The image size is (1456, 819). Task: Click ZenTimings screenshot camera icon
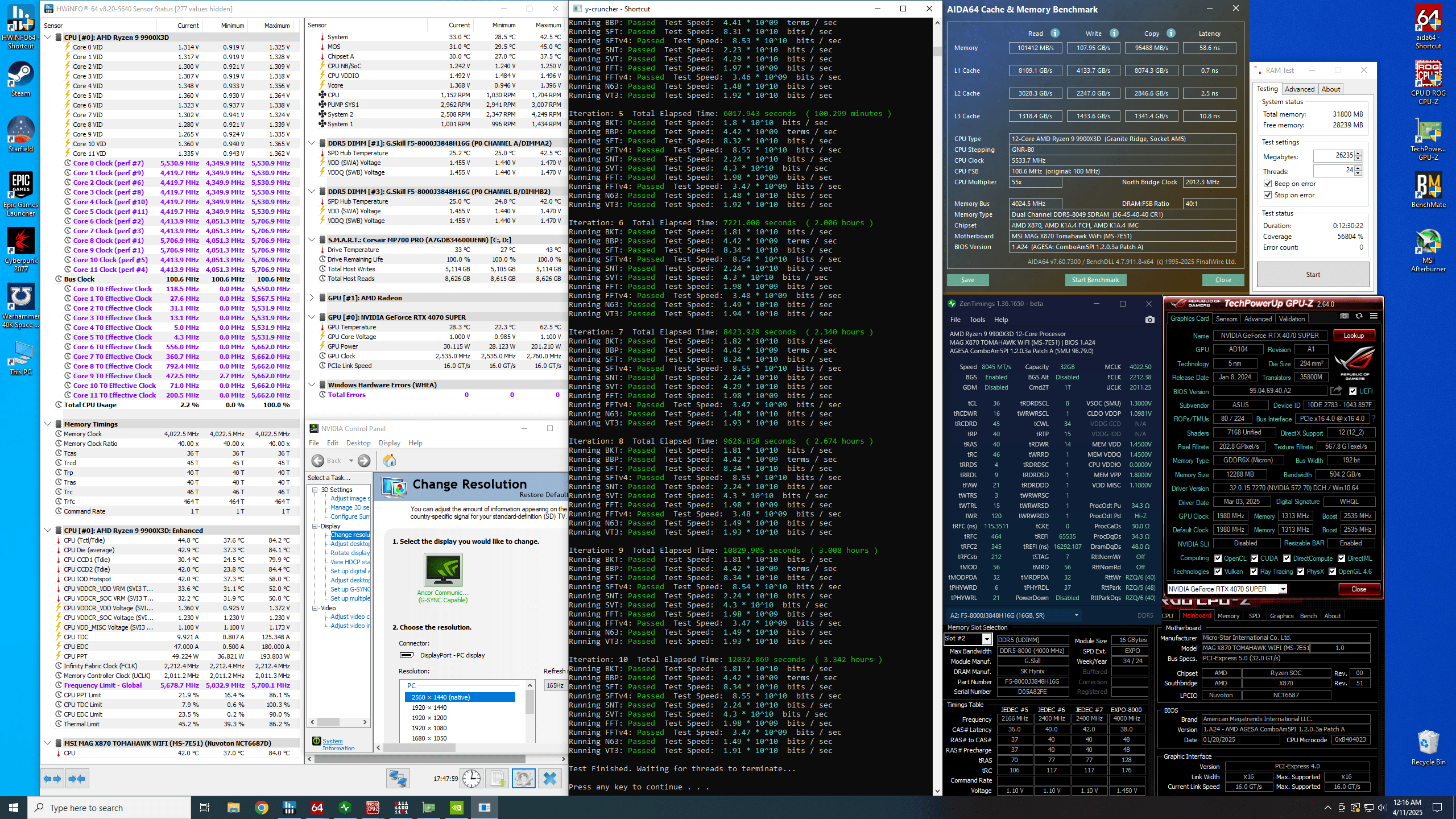1149,320
